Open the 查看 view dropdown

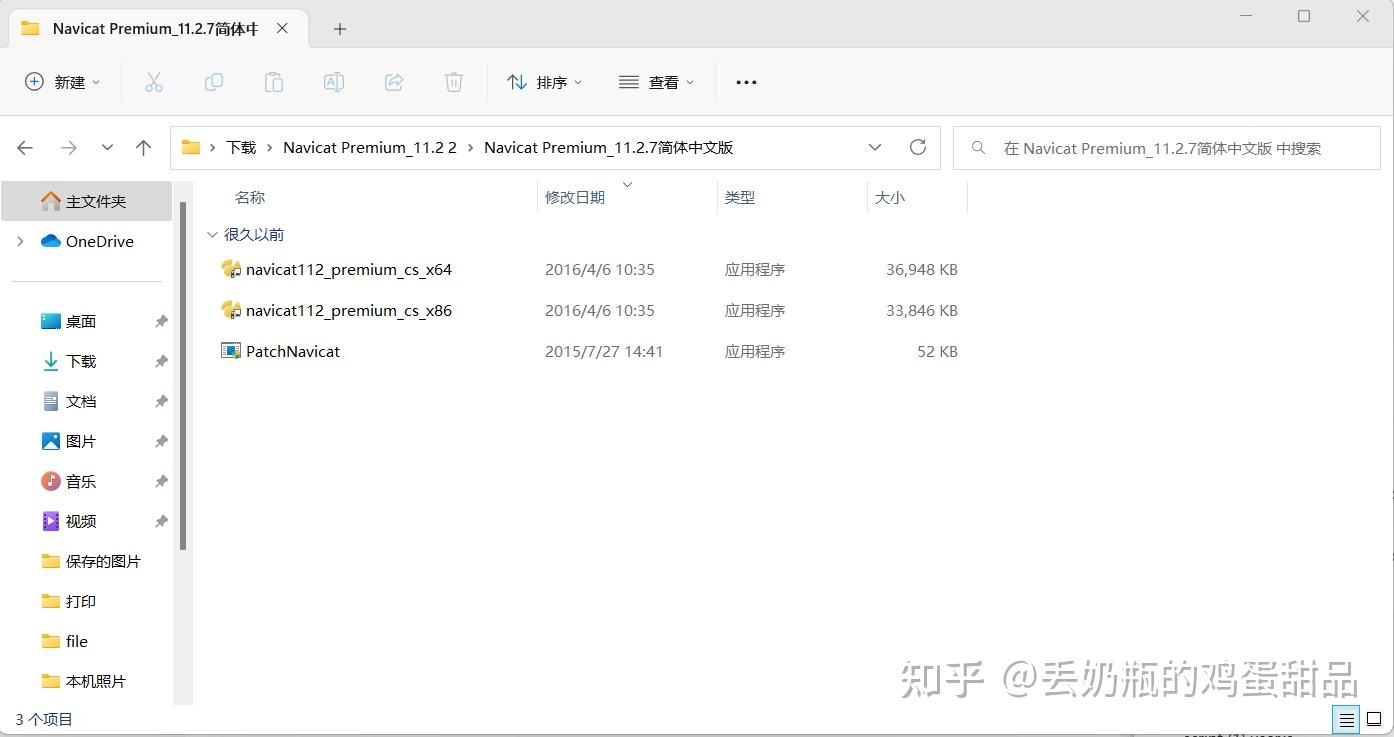pos(656,82)
